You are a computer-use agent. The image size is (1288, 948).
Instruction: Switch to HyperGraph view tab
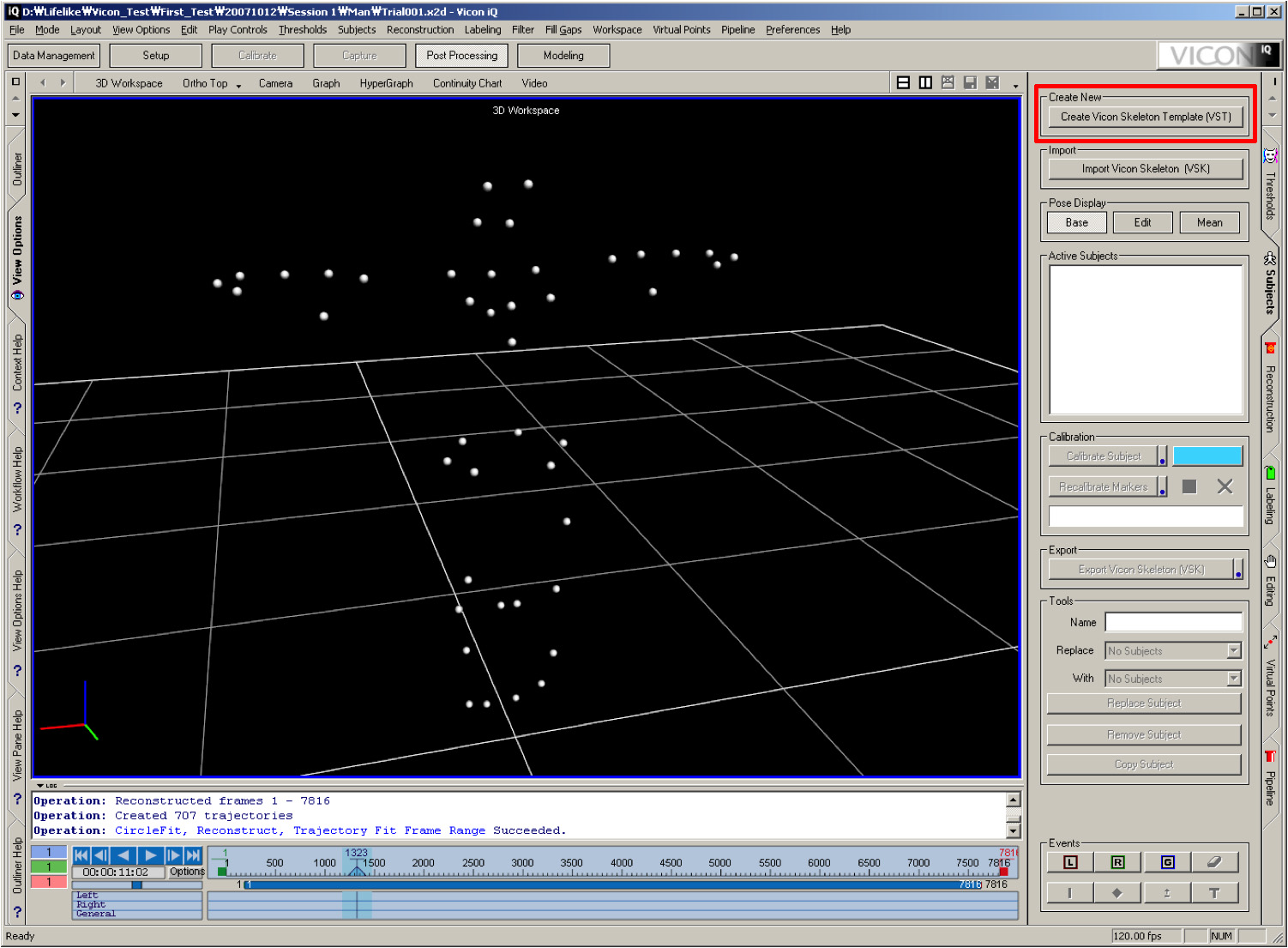point(386,83)
